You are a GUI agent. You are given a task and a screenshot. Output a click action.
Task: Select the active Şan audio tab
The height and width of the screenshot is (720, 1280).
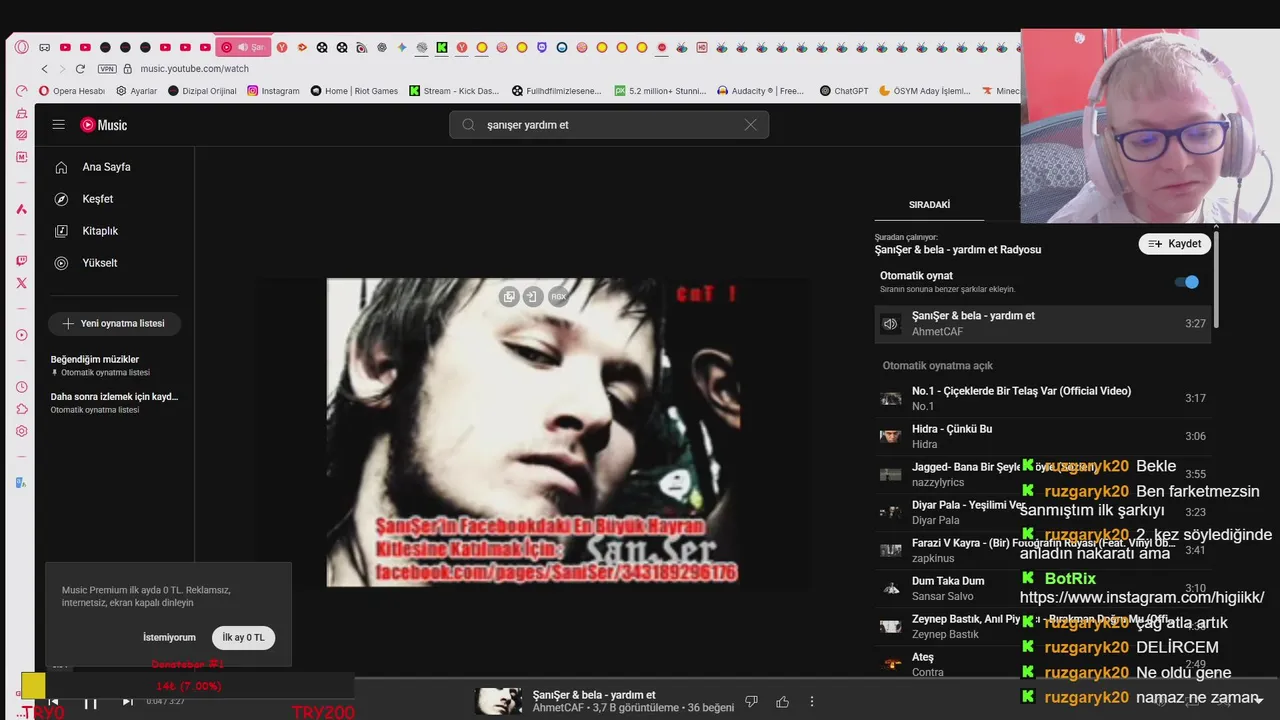coord(242,47)
